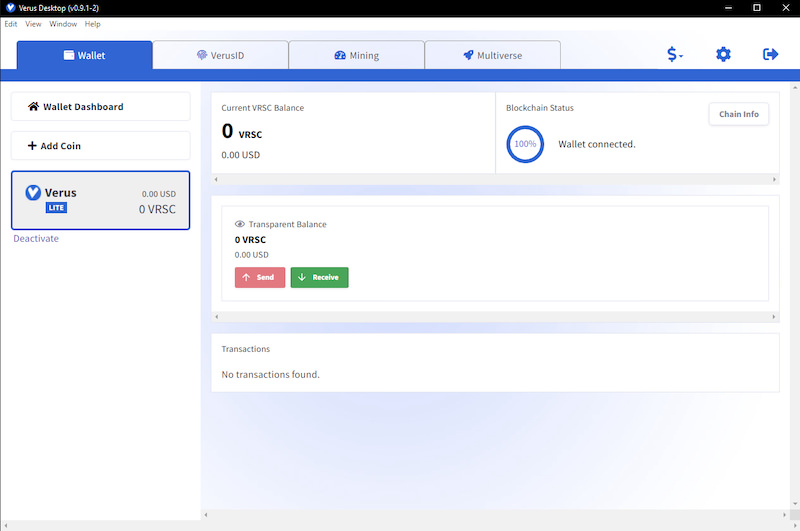Click the rocket icon on Multiverse tab

tap(468, 55)
